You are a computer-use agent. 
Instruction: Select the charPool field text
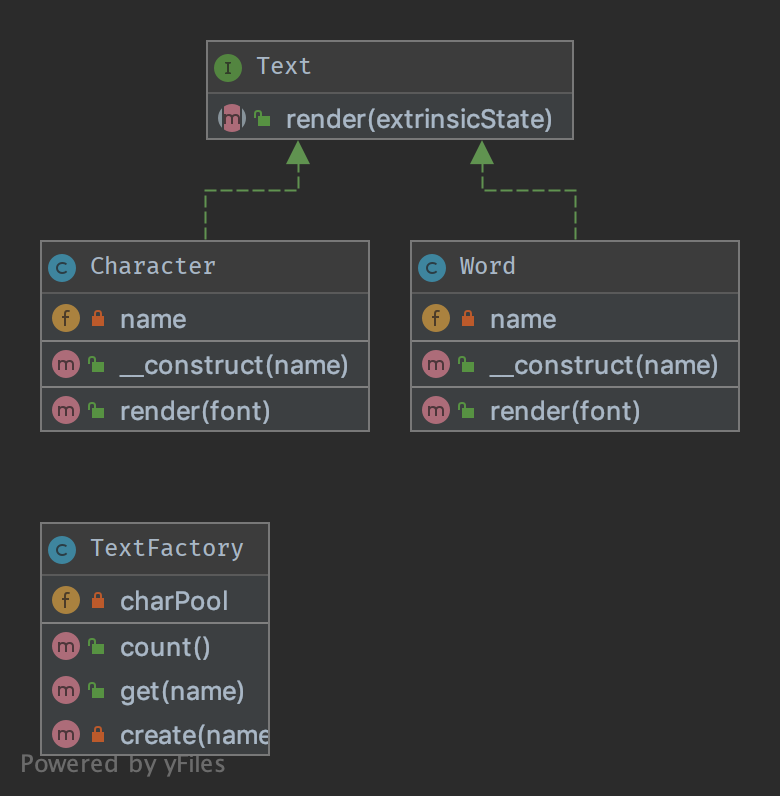174,602
